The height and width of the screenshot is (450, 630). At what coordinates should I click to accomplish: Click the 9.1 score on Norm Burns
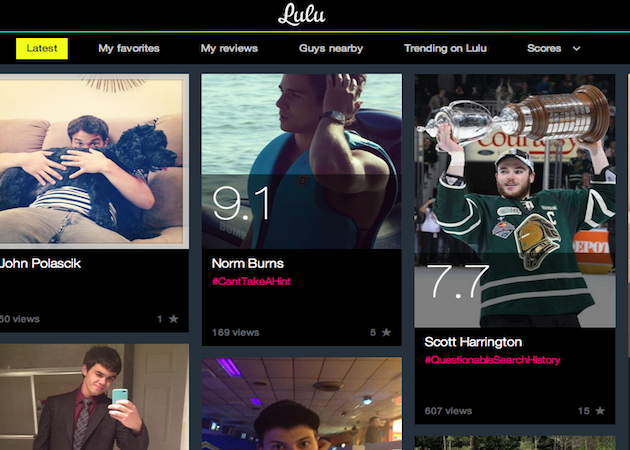point(242,204)
